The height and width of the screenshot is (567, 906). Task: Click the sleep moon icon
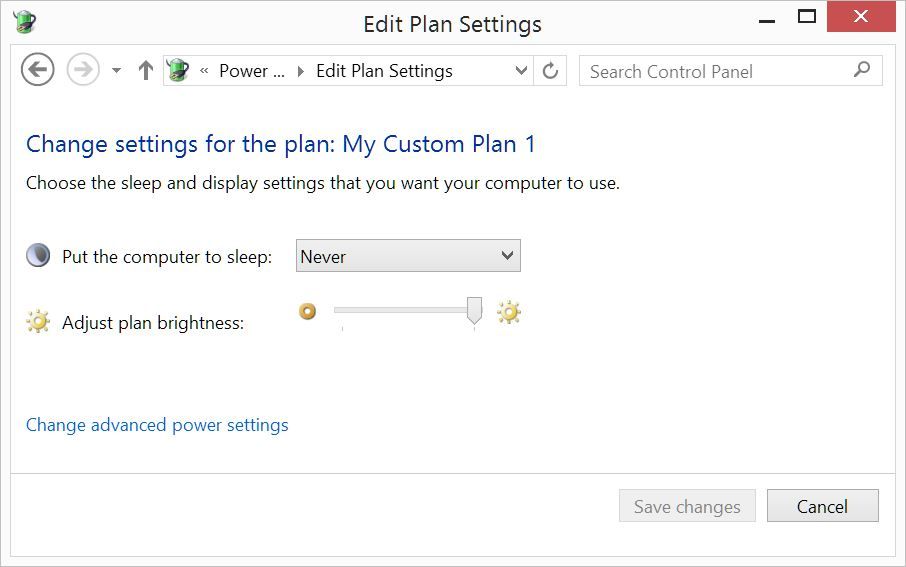click(38, 255)
